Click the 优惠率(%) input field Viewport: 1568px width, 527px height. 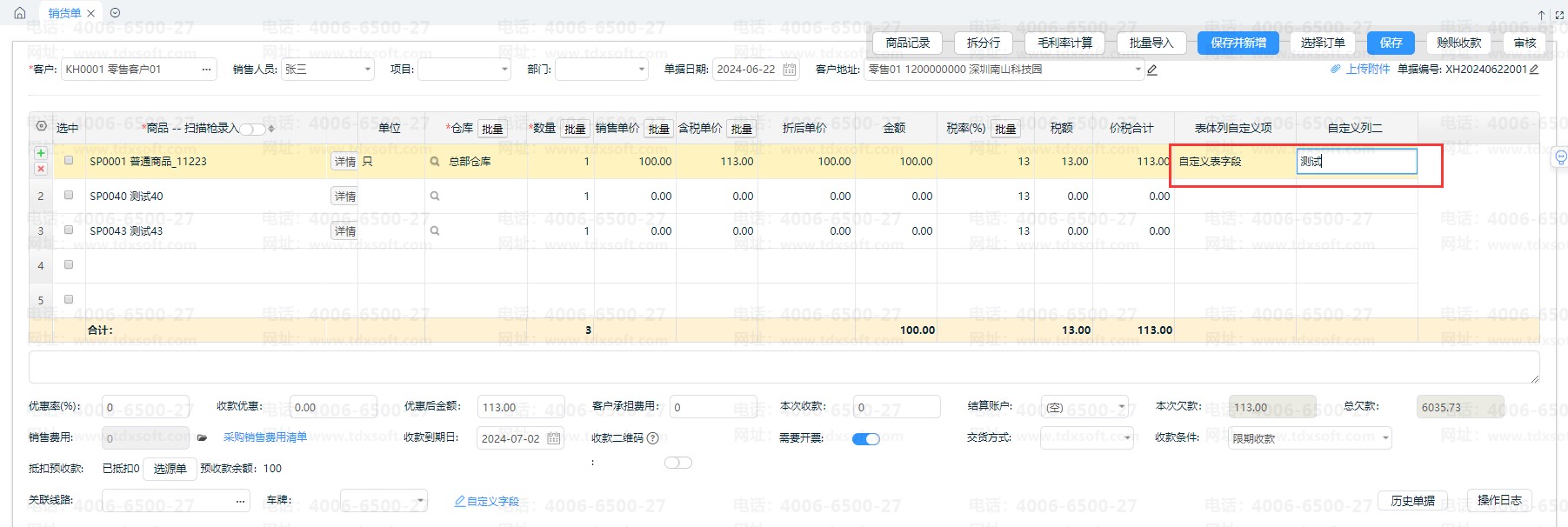click(146, 407)
